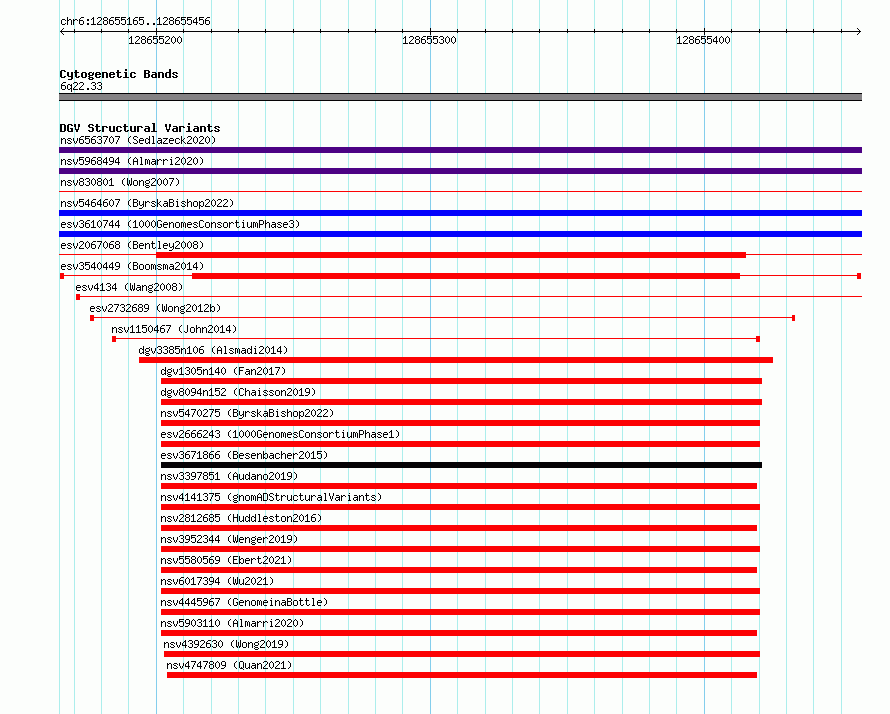This screenshot has width=890, height=714.
Task: Click esv2666243 (1000GenomesConsortiumPhase1) label
Action: click(x=280, y=434)
